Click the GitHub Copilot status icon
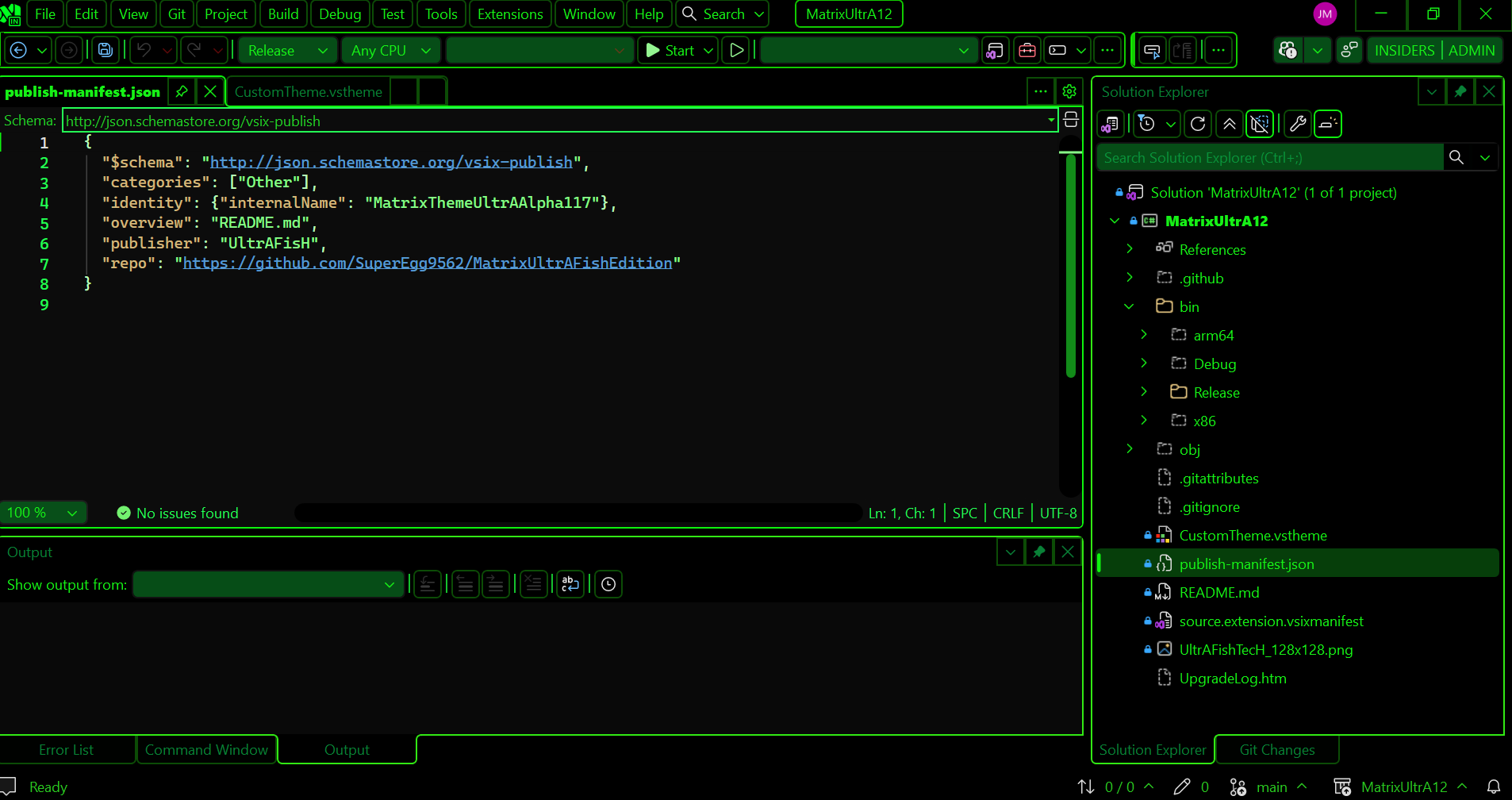This screenshot has width=1512, height=800. click(x=1288, y=50)
